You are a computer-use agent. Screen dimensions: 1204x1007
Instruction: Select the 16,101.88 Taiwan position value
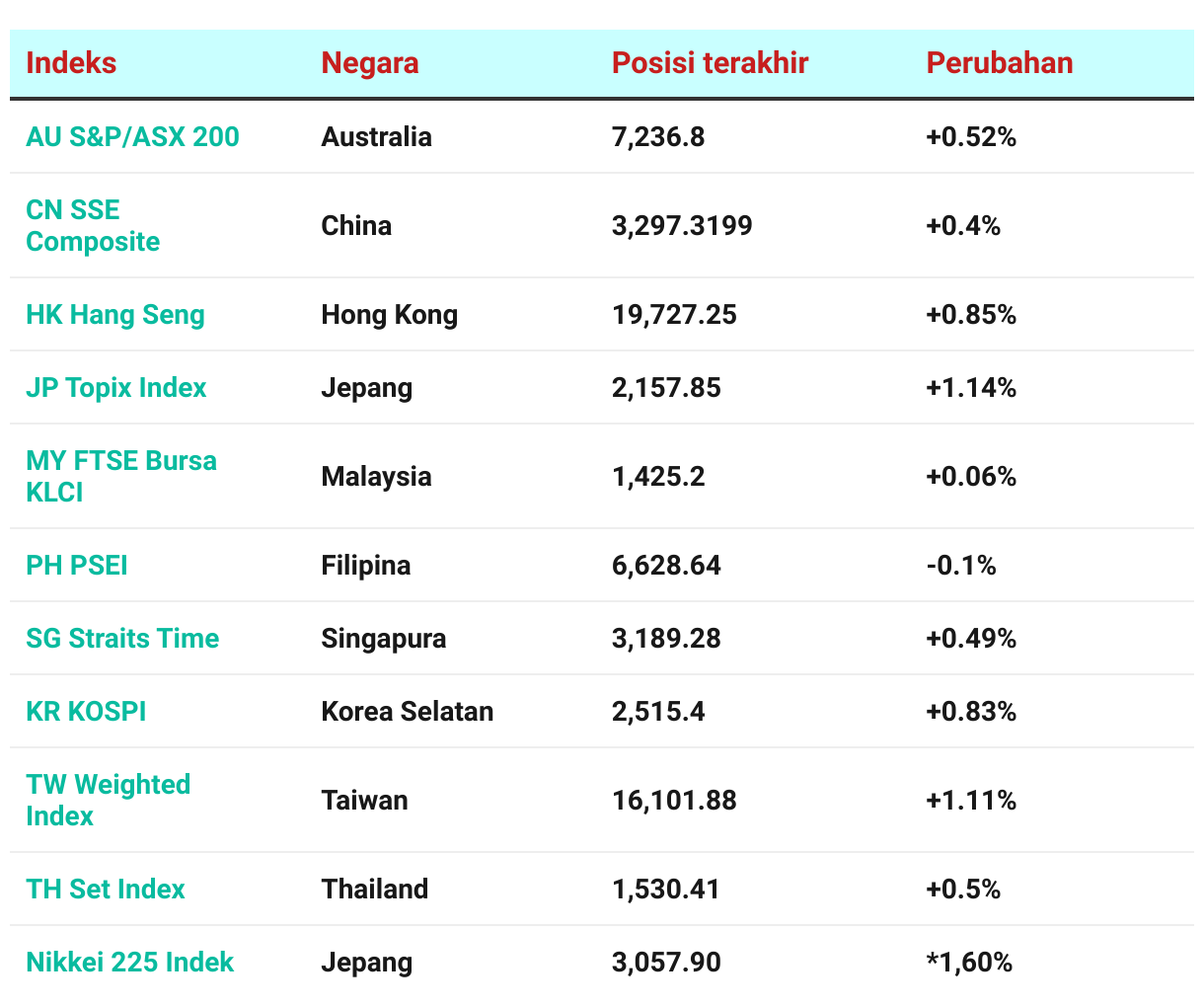(x=674, y=800)
